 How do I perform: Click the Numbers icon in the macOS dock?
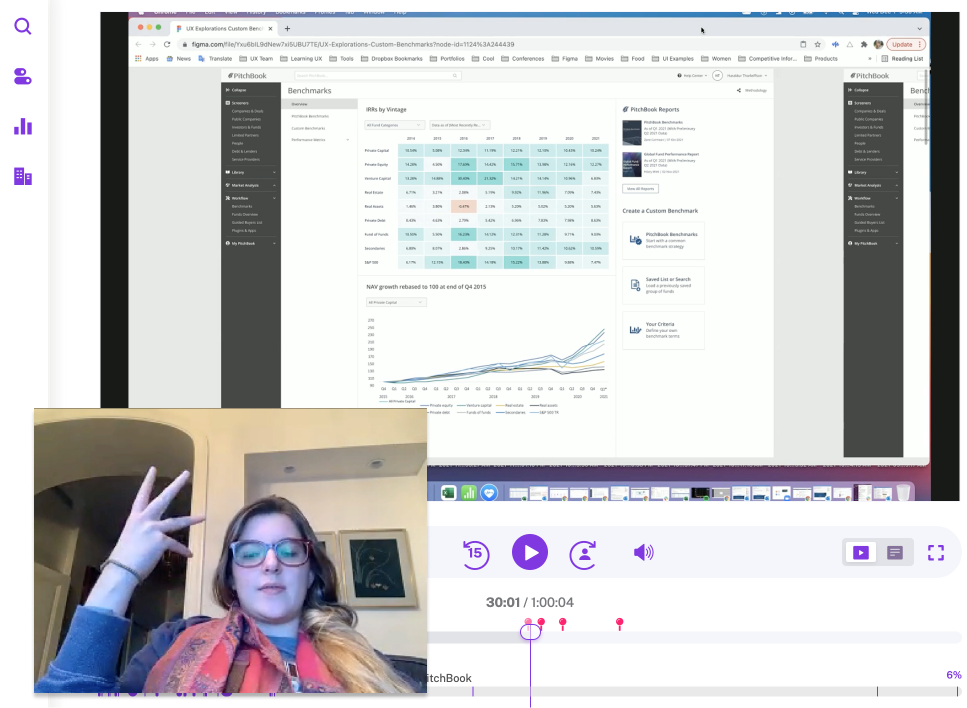pyautogui.click(x=469, y=493)
